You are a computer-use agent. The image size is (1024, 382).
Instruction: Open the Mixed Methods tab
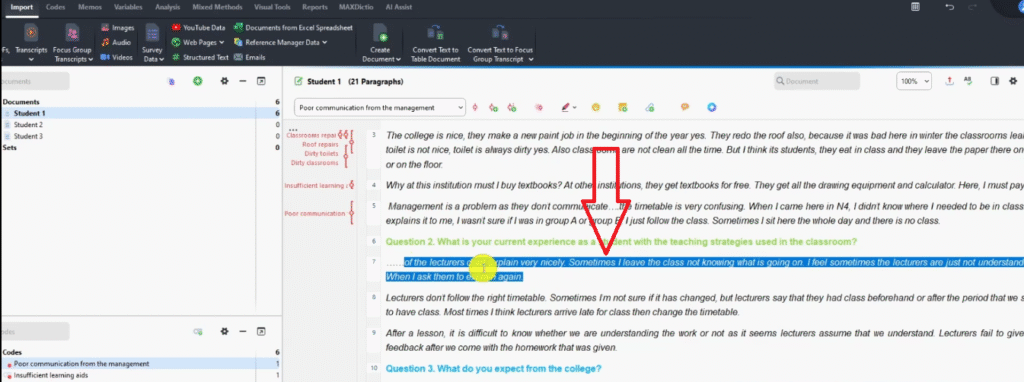(x=217, y=7)
